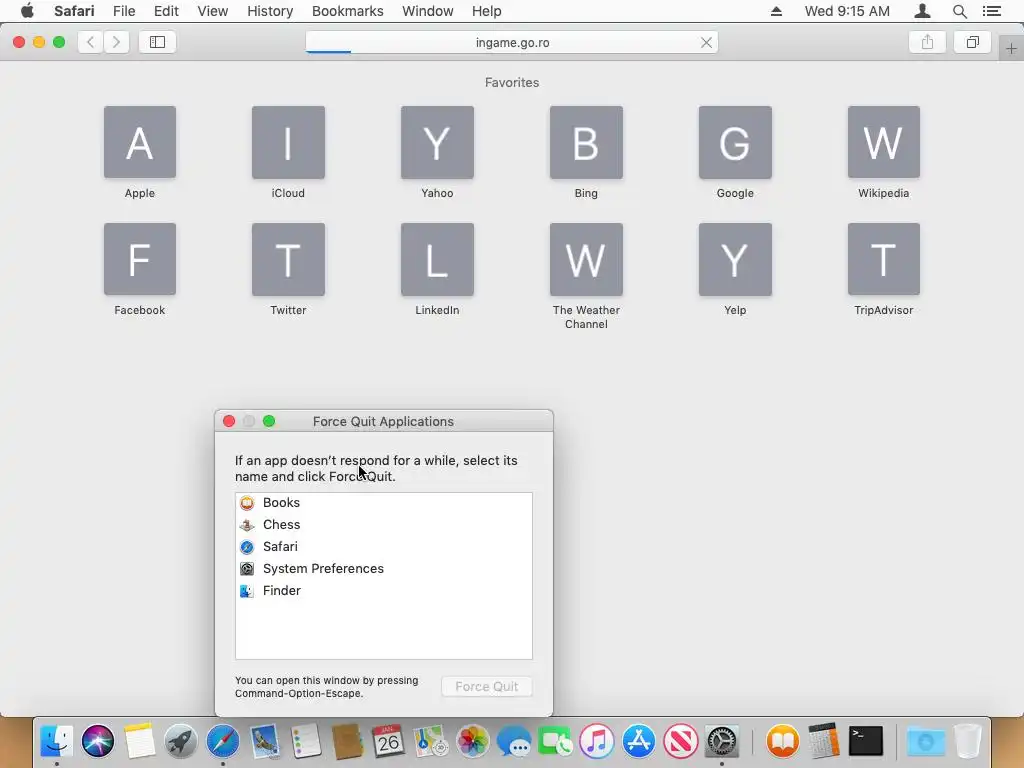Open the History menu
The height and width of the screenshot is (768, 1024).
tap(270, 11)
